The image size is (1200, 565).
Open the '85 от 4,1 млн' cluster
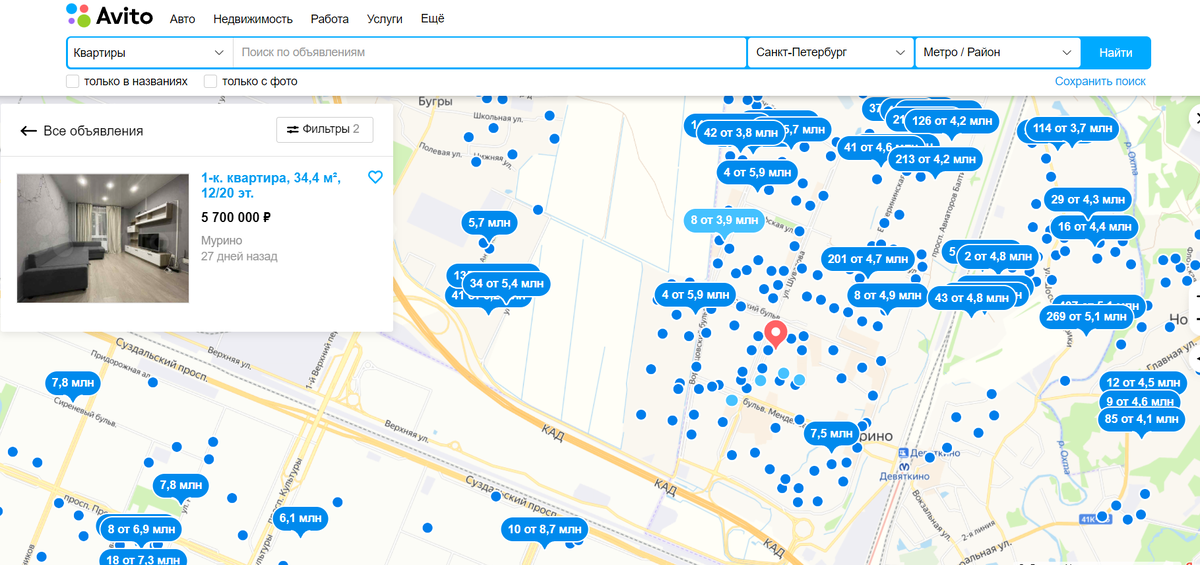pyautogui.click(x=1141, y=419)
